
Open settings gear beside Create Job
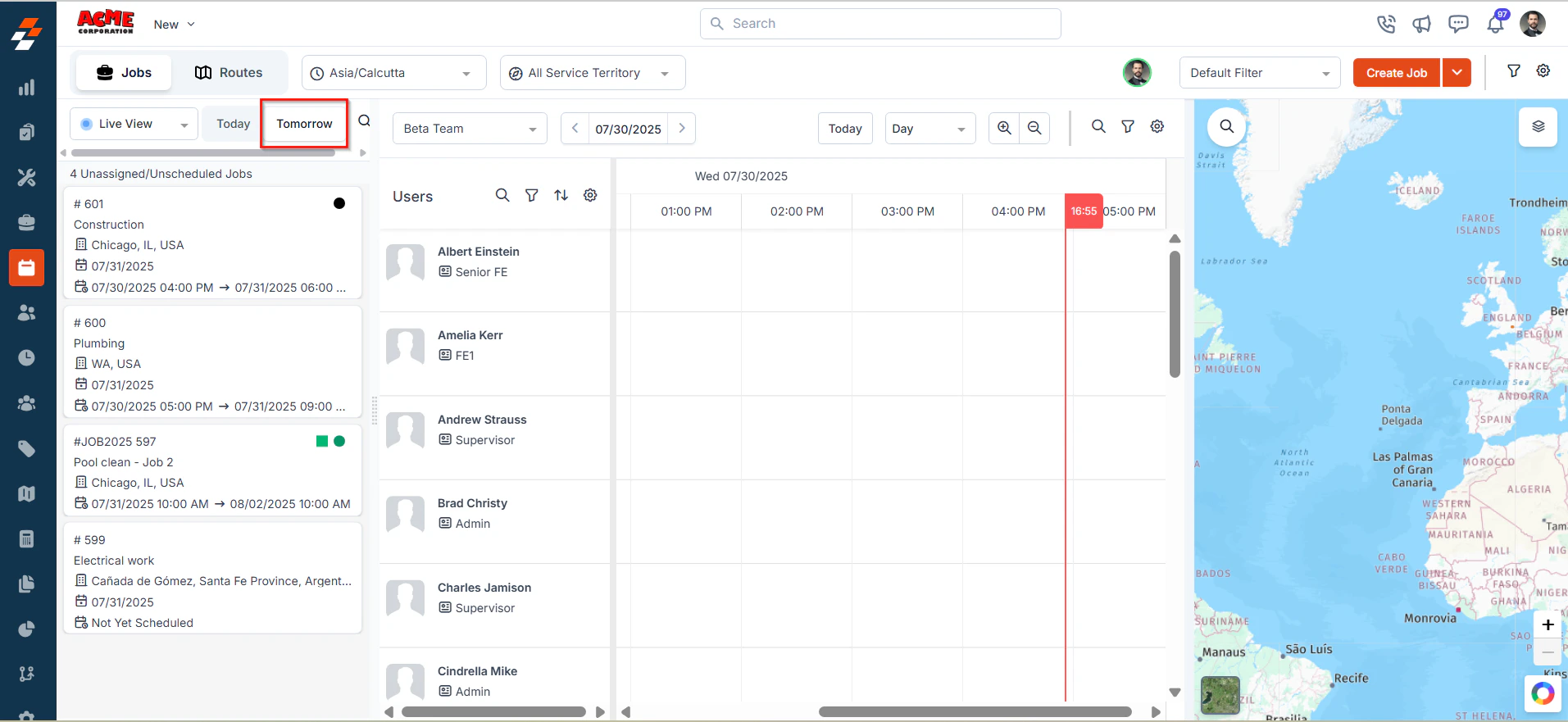[x=1543, y=71]
